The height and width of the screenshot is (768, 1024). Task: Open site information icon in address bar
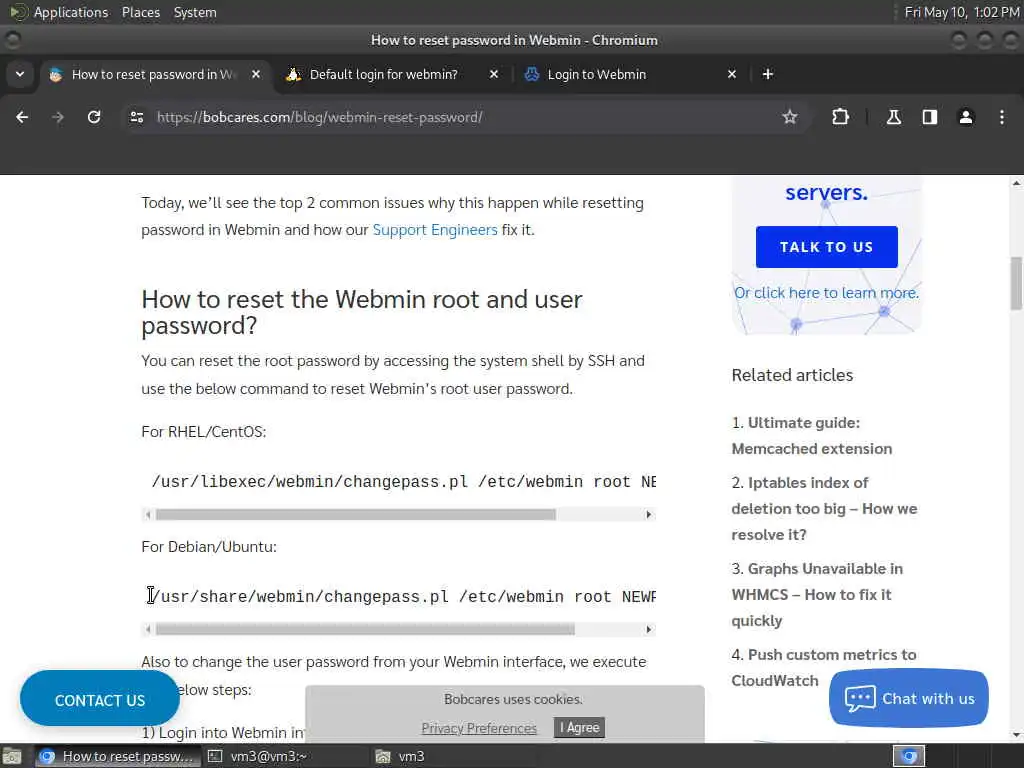[136, 117]
